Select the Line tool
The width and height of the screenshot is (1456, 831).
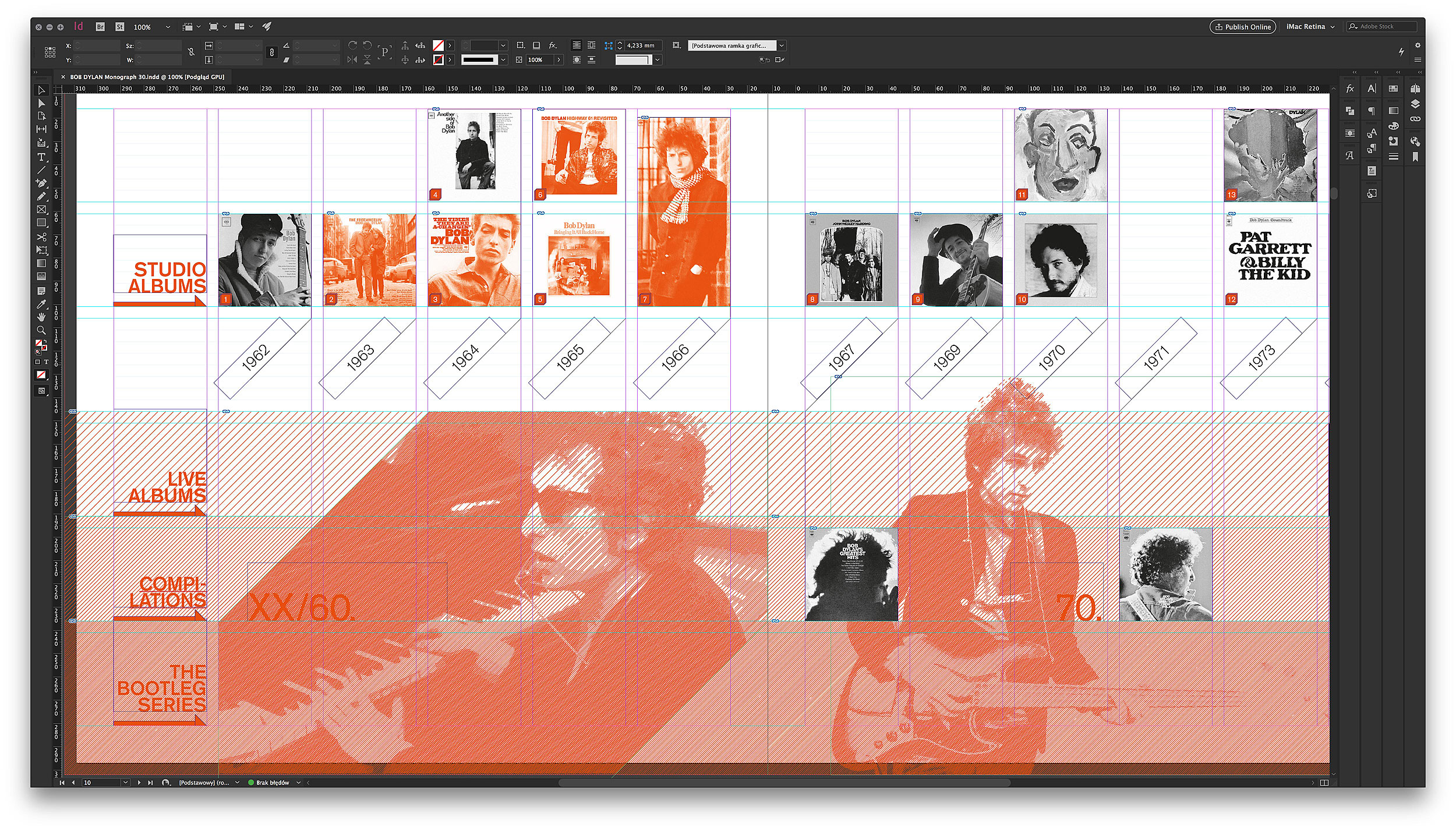pos(41,170)
